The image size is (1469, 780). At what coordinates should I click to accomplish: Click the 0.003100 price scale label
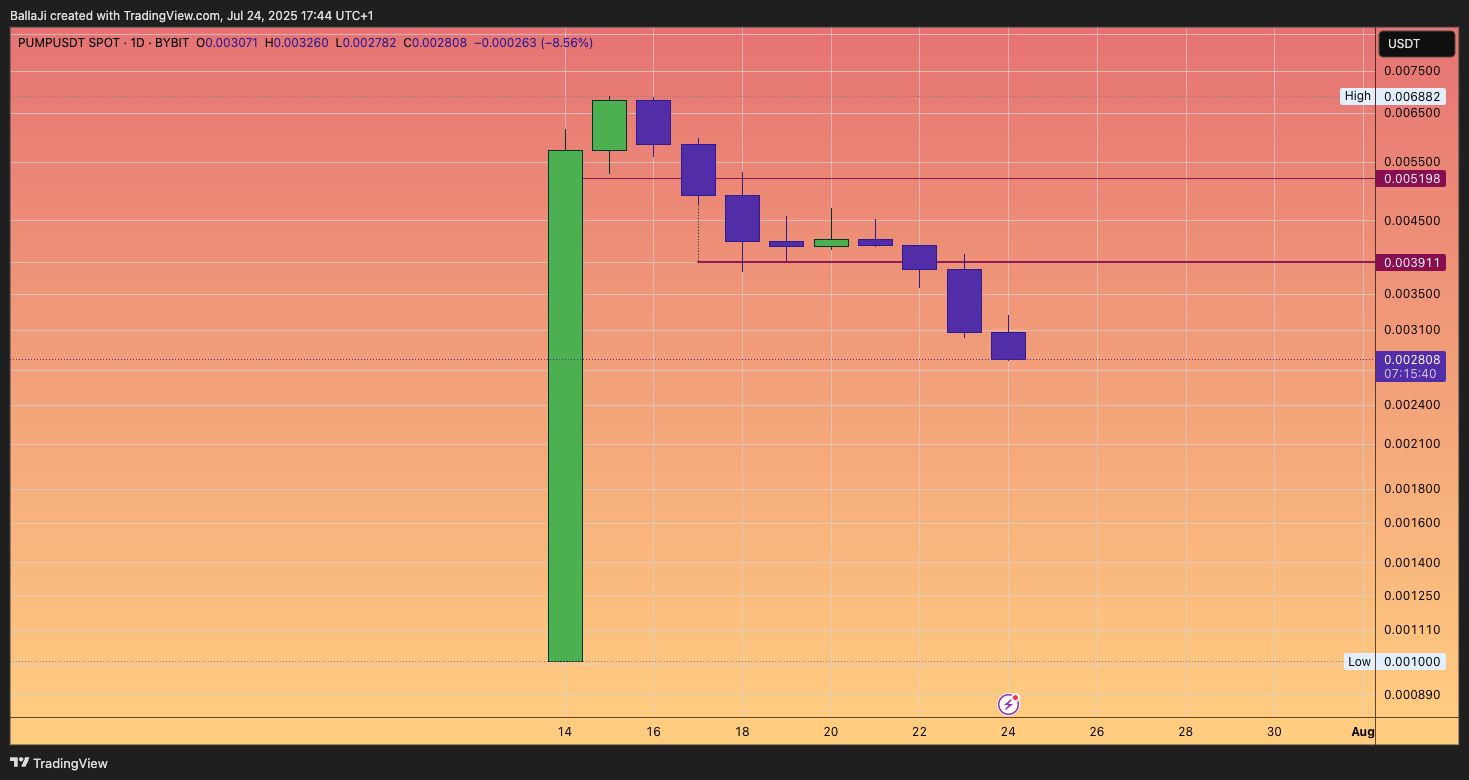tap(1412, 330)
